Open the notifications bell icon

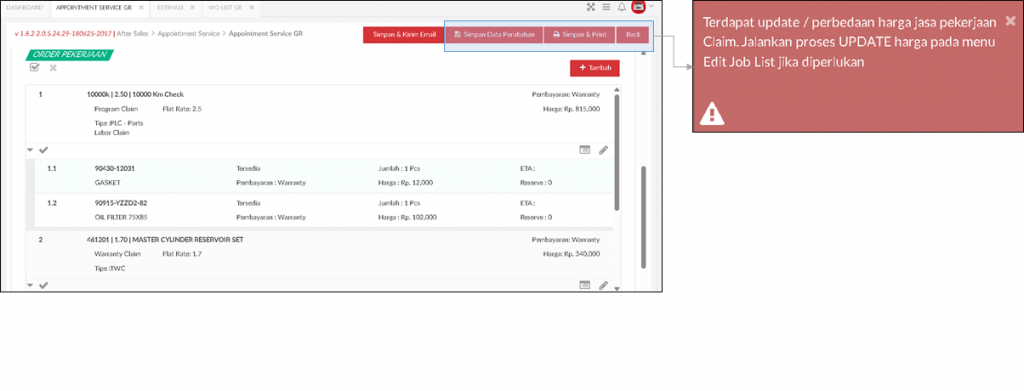click(x=622, y=7)
